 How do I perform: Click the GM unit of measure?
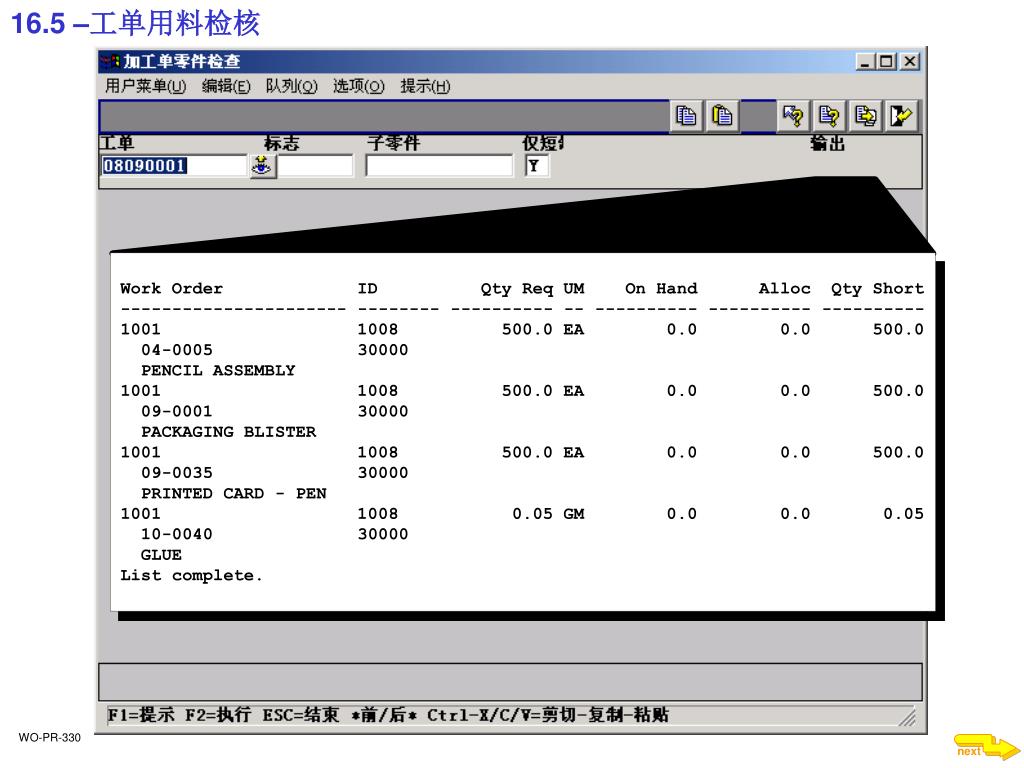574,514
